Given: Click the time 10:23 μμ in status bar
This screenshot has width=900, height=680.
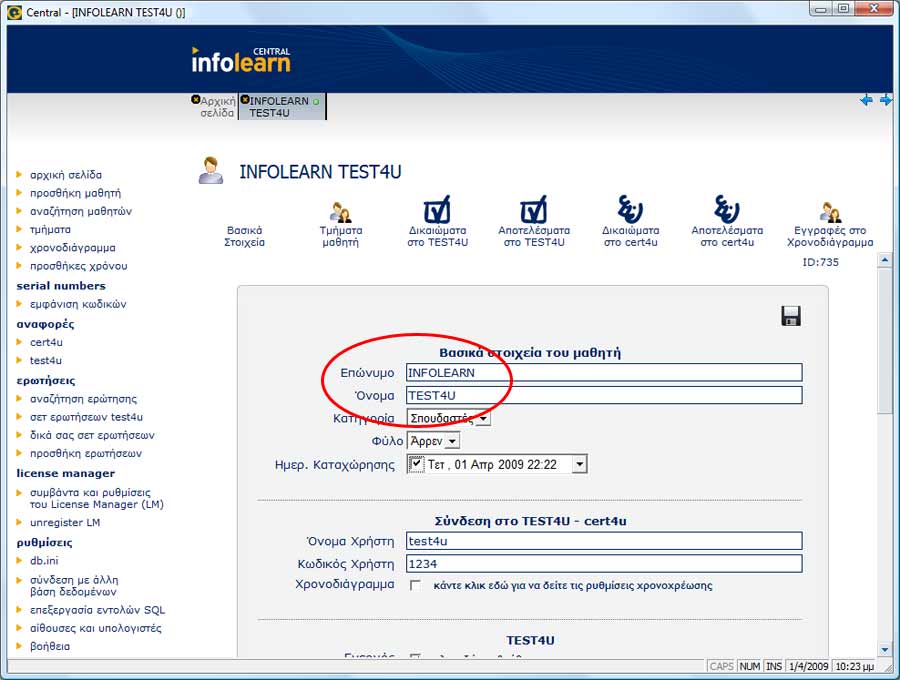Looking at the screenshot, I should point(855,666).
